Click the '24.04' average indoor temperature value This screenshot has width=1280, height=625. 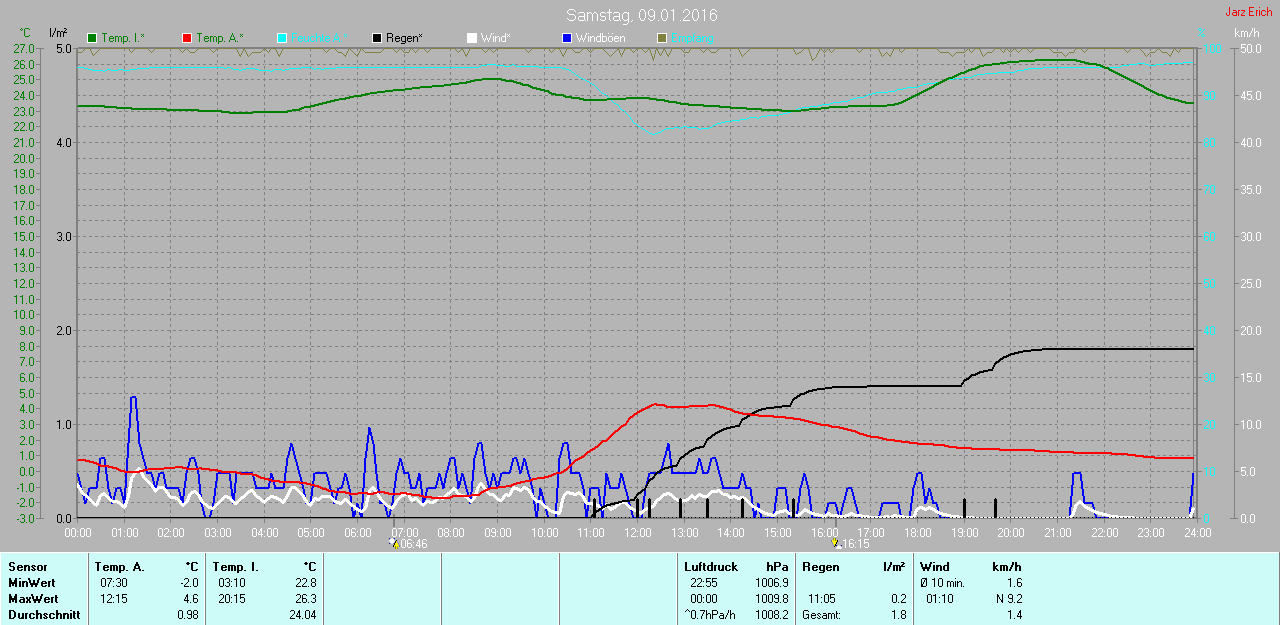pyautogui.click(x=303, y=615)
